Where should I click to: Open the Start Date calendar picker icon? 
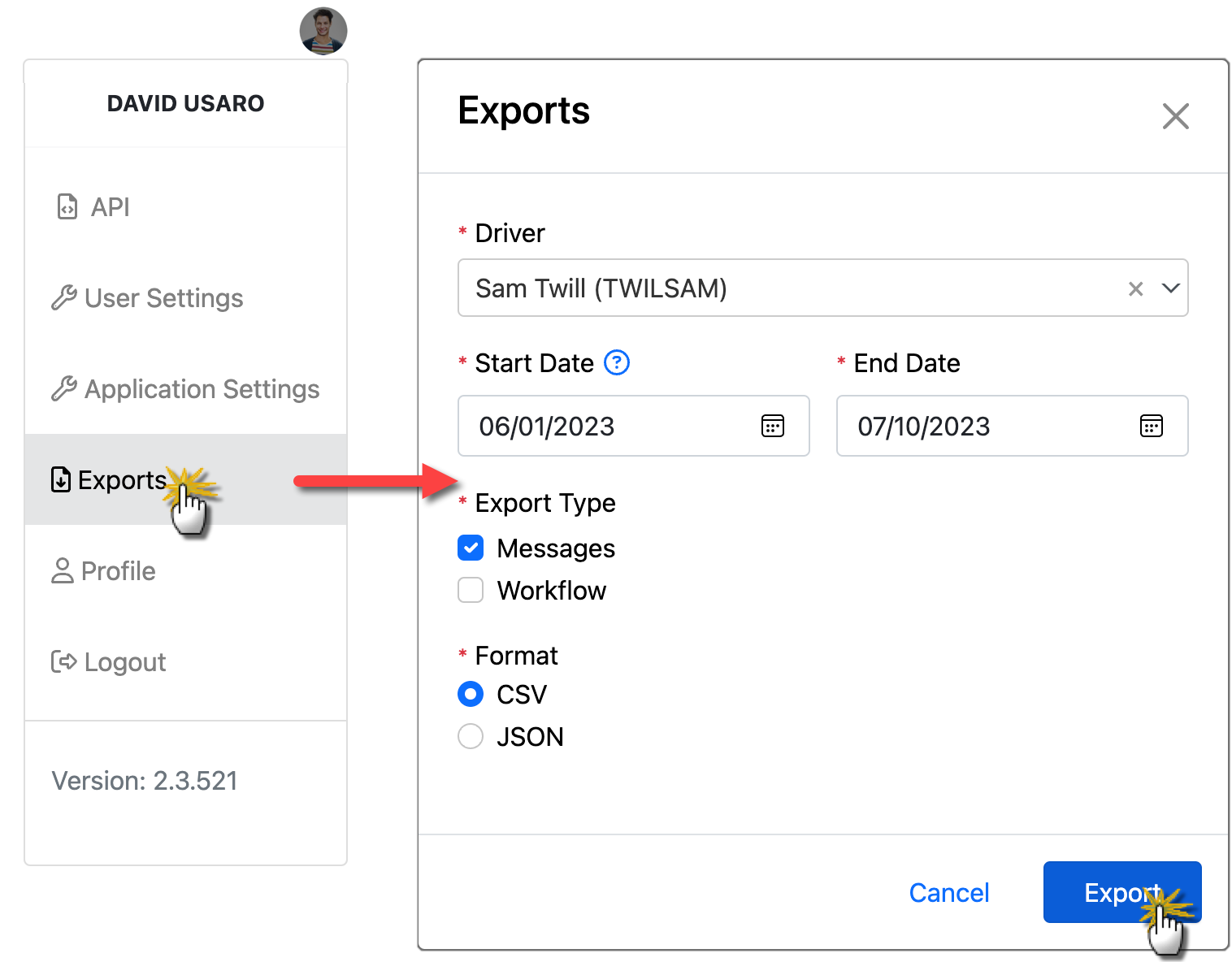click(772, 426)
